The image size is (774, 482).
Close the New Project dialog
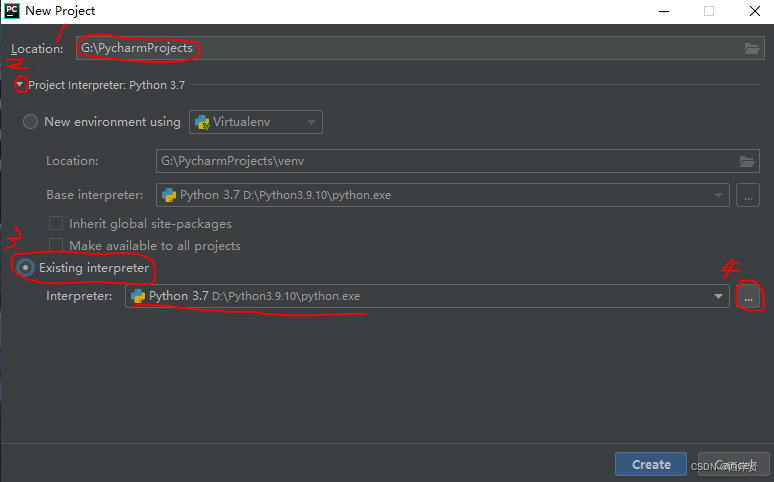coord(755,11)
